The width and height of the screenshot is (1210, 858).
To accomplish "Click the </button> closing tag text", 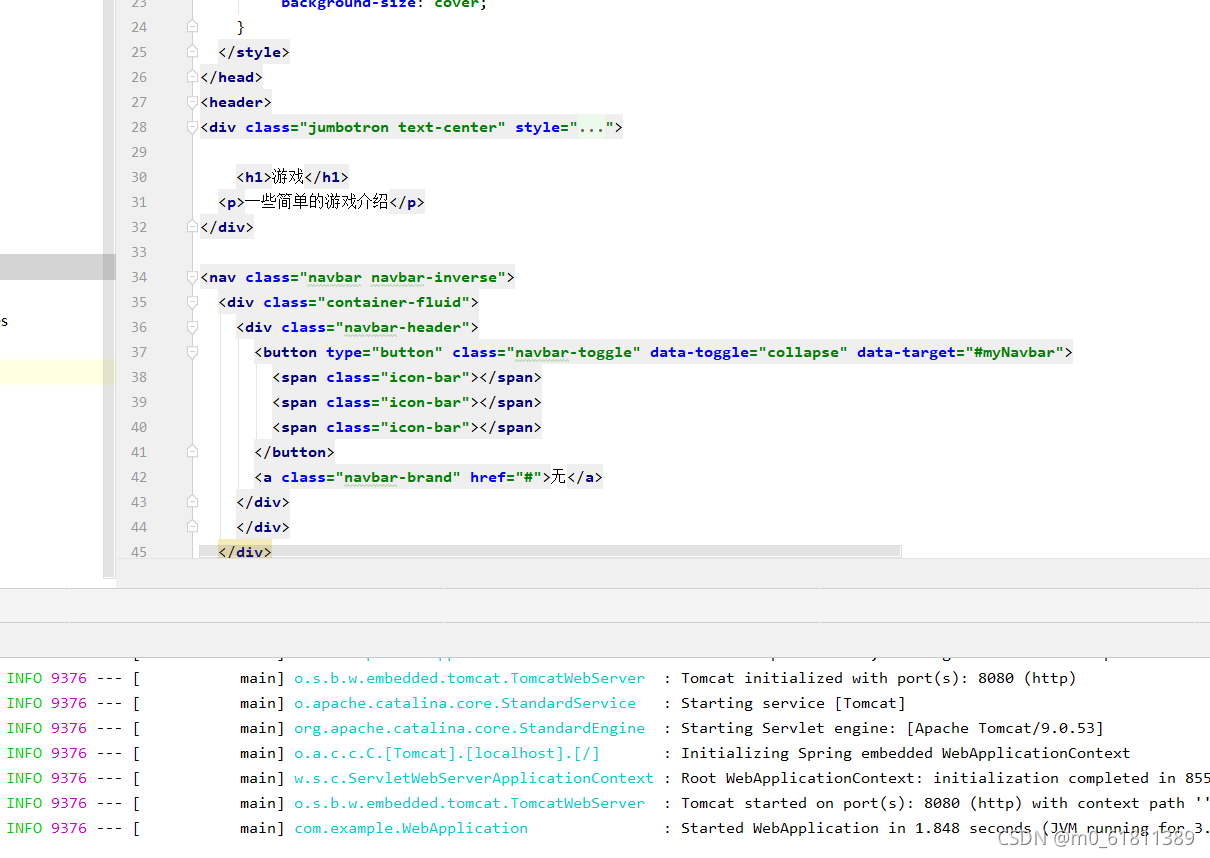I will pyautogui.click(x=294, y=452).
